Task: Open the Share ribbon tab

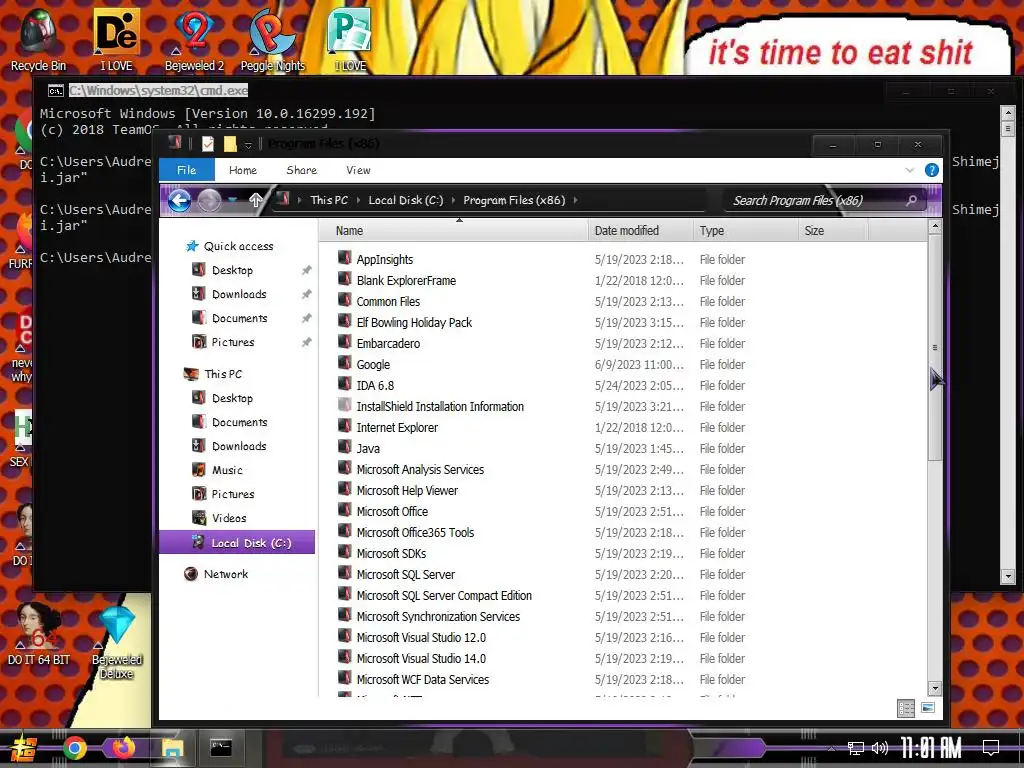Action: coord(302,170)
